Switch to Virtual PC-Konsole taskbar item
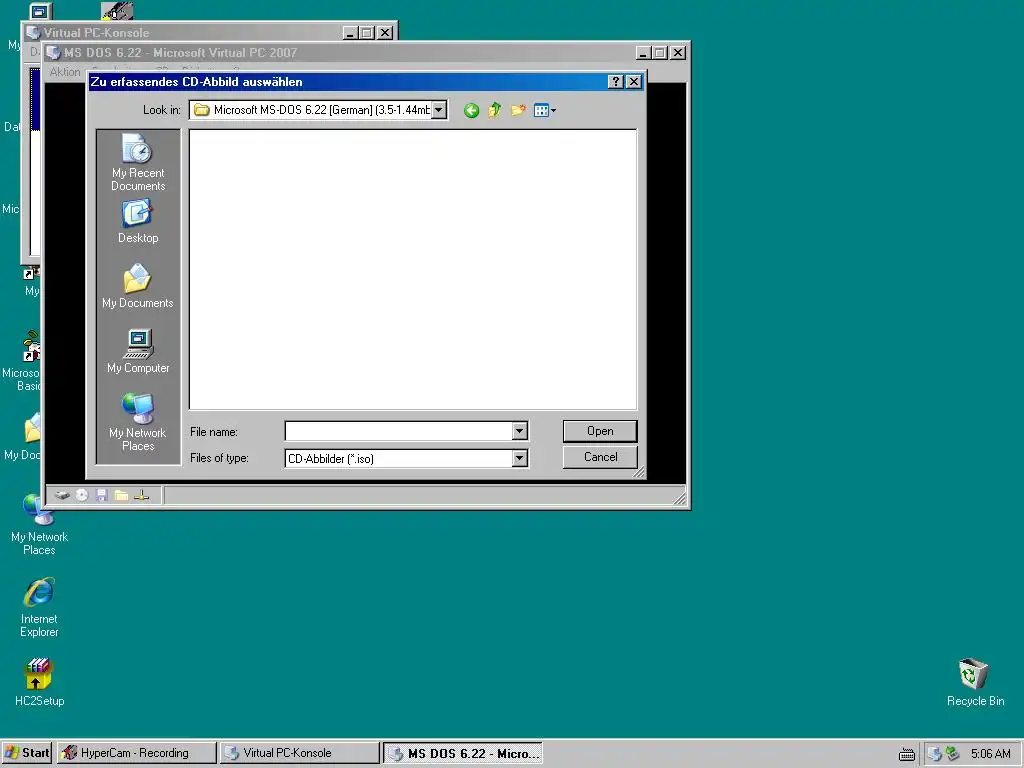 (x=299, y=753)
